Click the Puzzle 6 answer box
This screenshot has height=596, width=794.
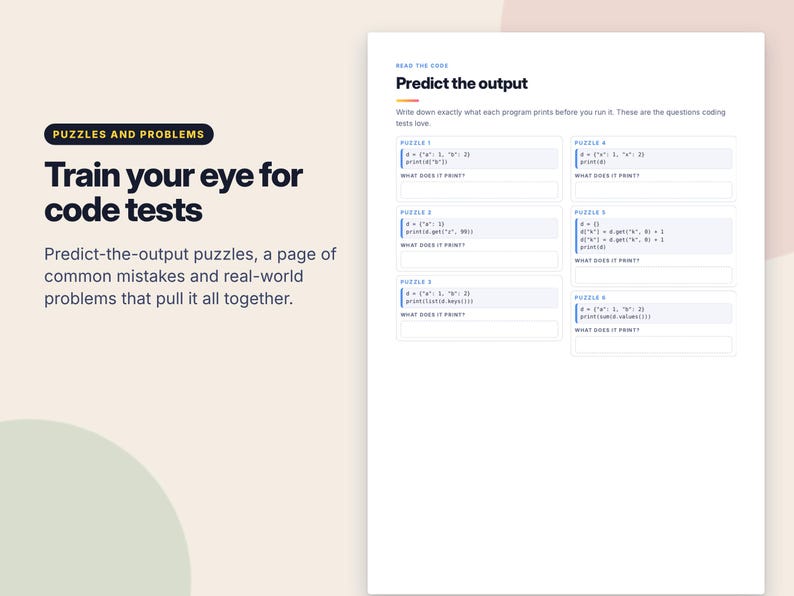click(653, 344)
